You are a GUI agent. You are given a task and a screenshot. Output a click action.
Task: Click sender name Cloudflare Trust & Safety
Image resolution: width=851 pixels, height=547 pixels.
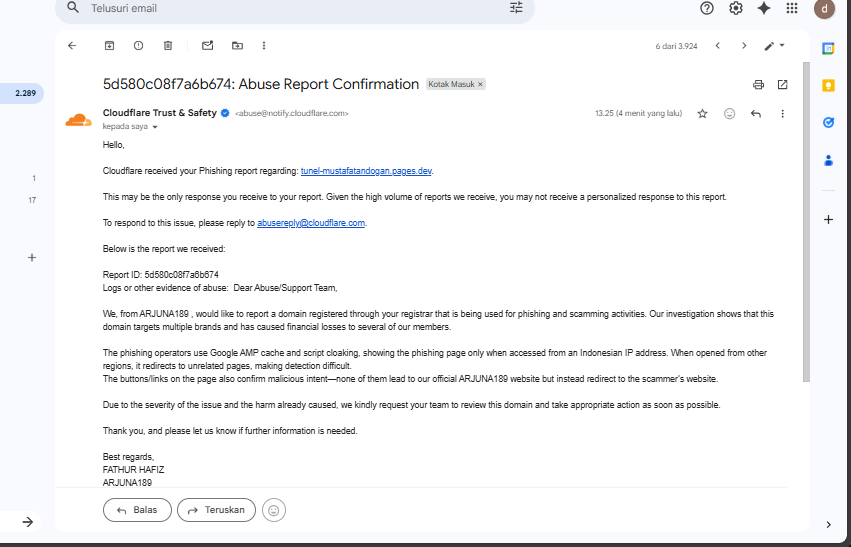click(x=160, y=113)
